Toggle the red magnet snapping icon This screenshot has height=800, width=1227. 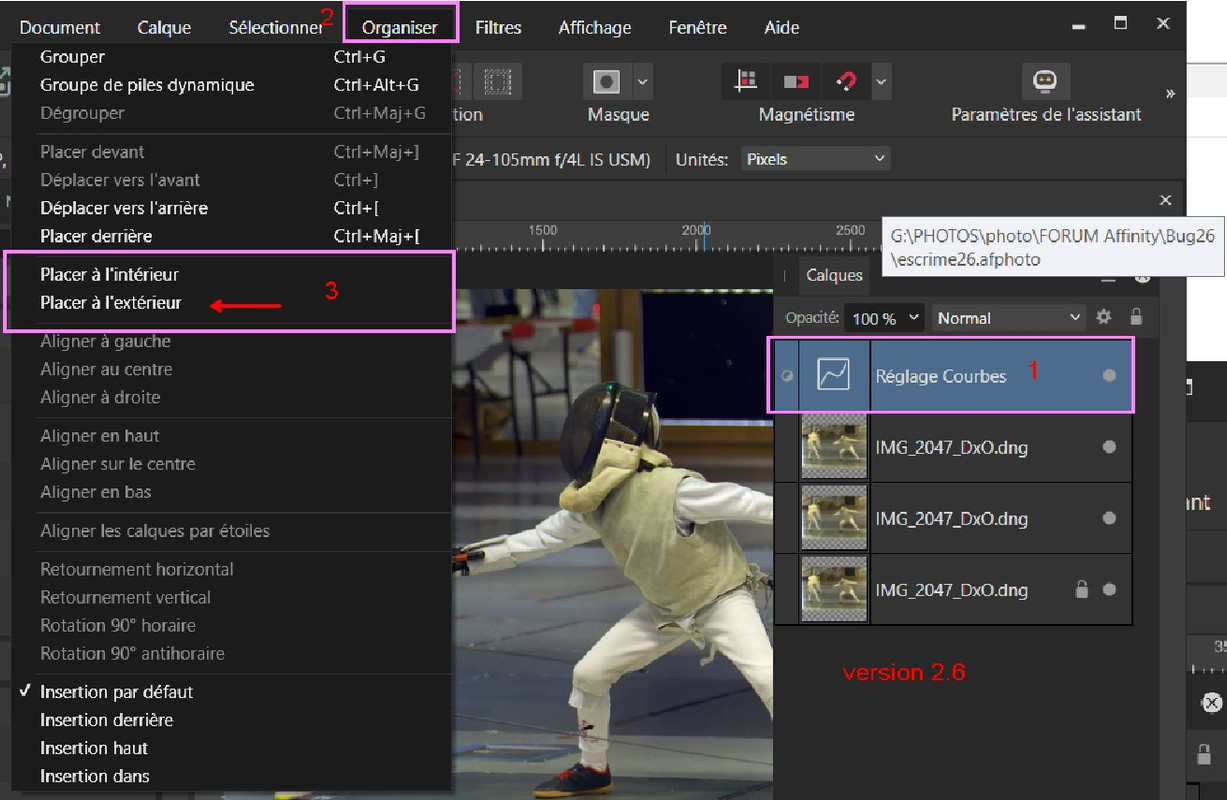(x=846, y=81)
